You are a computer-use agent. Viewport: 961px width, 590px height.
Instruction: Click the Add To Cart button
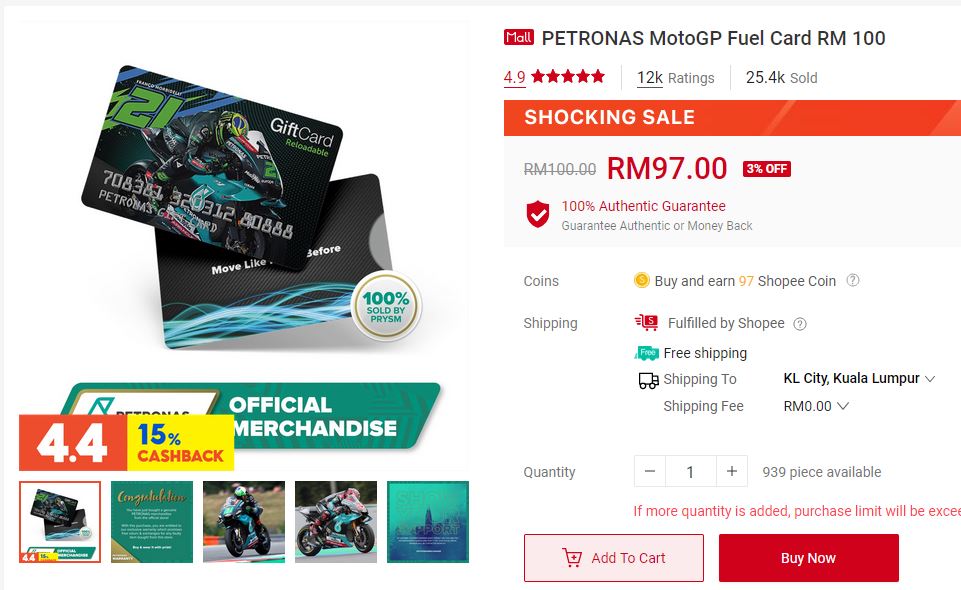[613, 558]
